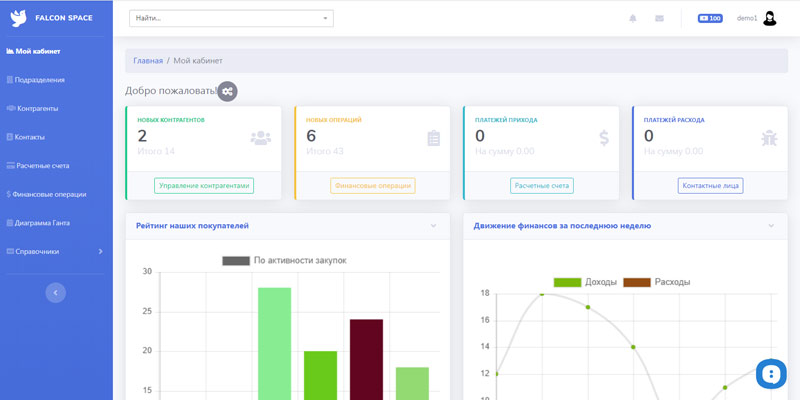800x400 pixels.
Task: Go to Диаграмма Ганта in sidebar
Action: point(41,222)
